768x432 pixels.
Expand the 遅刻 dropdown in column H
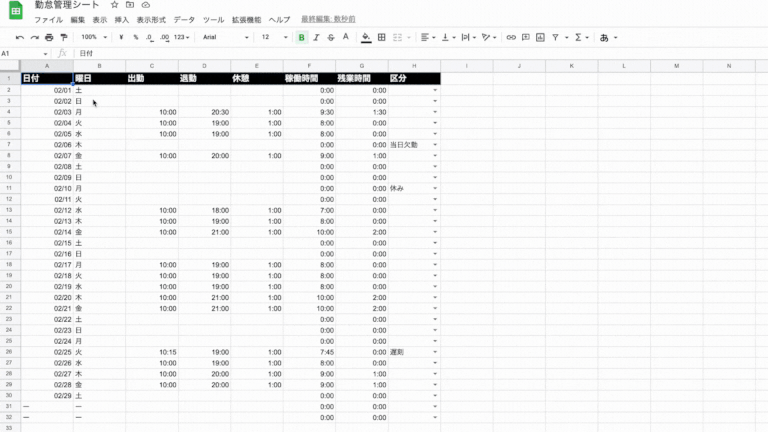[435, 352]
